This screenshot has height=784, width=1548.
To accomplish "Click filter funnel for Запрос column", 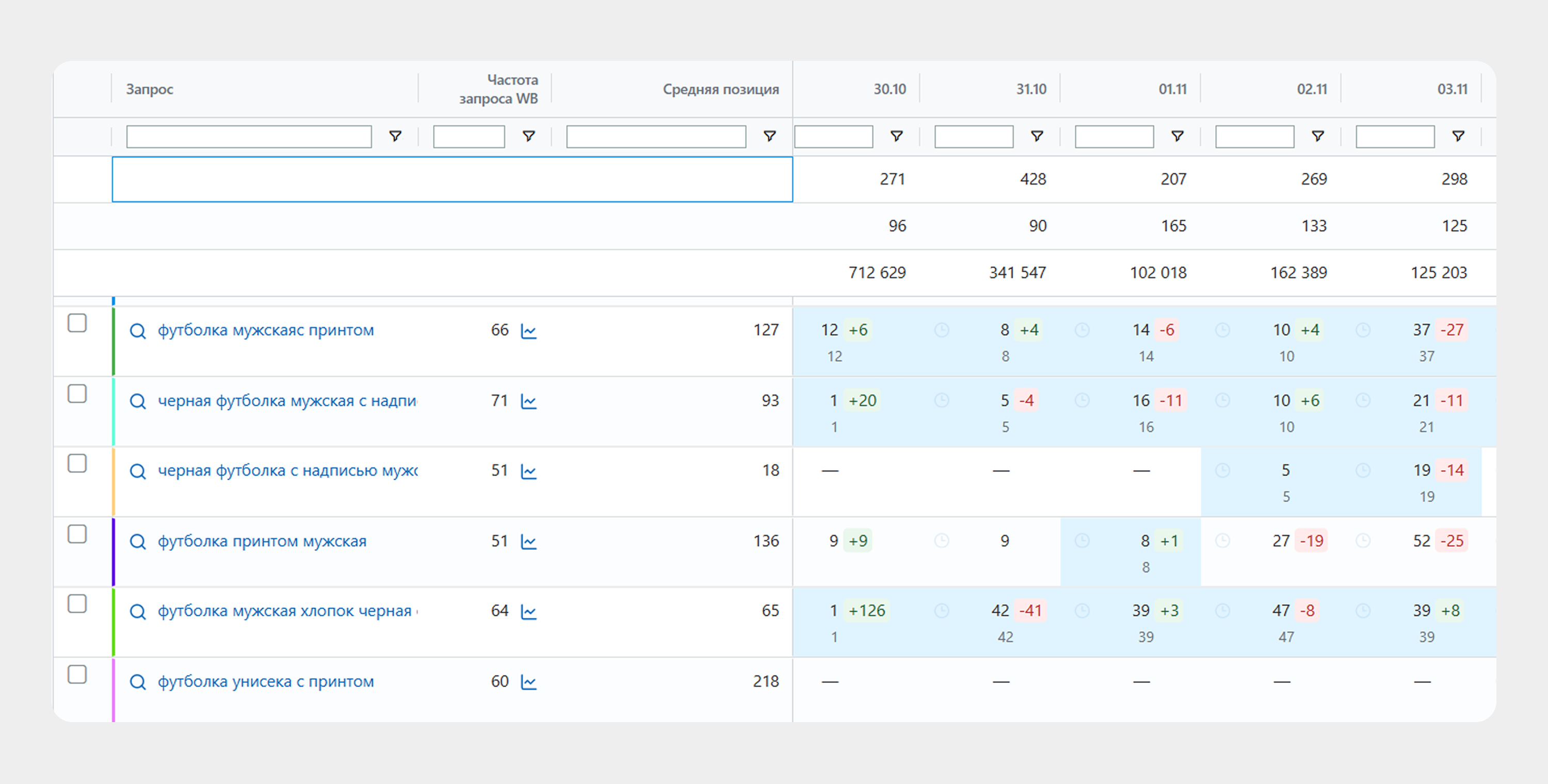I will coord(395,136).
